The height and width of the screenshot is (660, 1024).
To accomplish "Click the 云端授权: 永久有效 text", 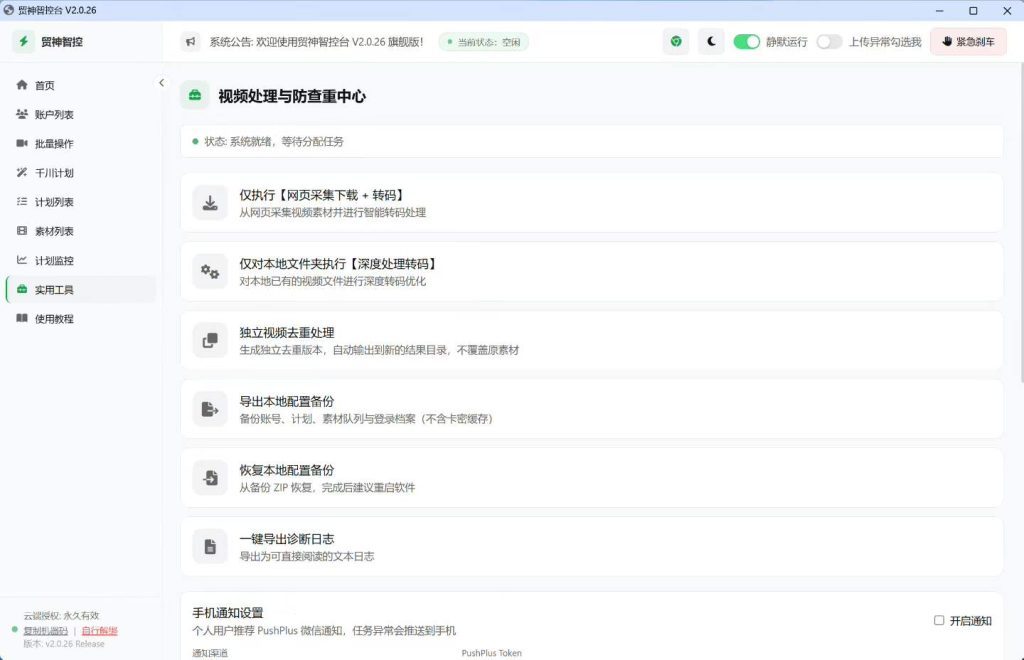I will pos(61,616).
